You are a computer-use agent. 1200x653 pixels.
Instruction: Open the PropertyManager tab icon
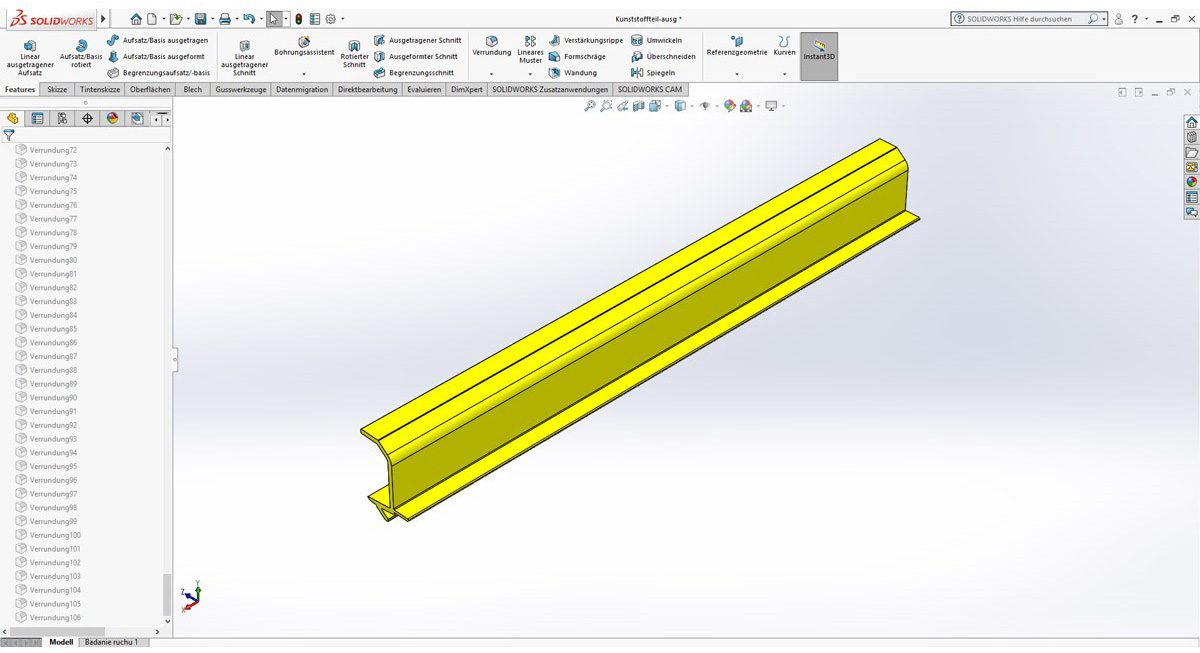point(38,118)
